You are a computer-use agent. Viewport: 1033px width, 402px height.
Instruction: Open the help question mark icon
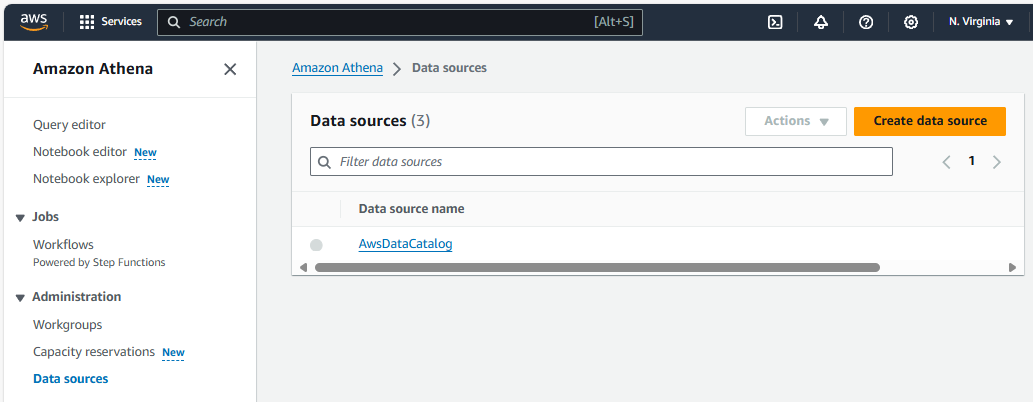[x=866, y=22]
